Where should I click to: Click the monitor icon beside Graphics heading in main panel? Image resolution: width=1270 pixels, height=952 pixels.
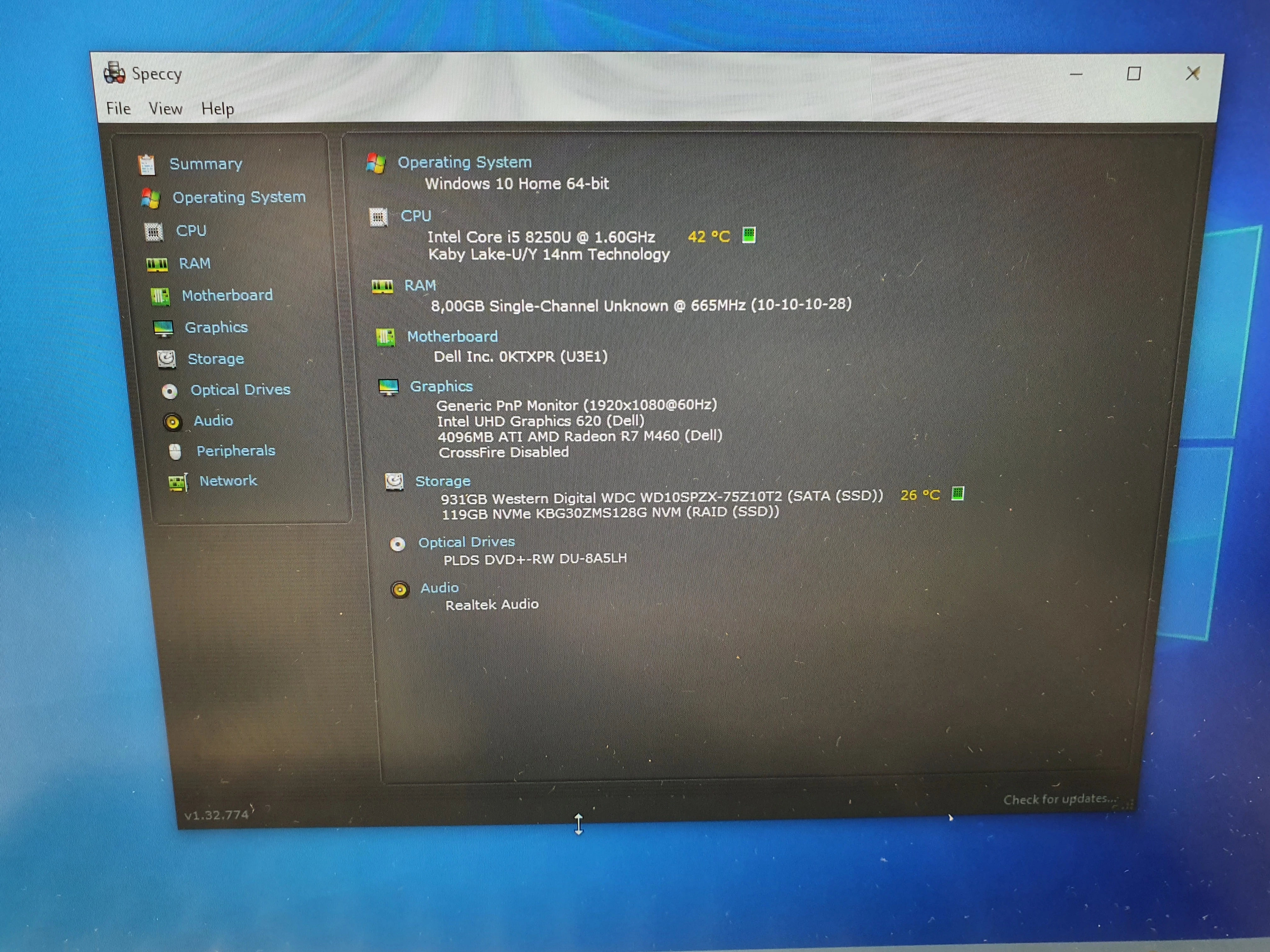(x=389, y=387)
